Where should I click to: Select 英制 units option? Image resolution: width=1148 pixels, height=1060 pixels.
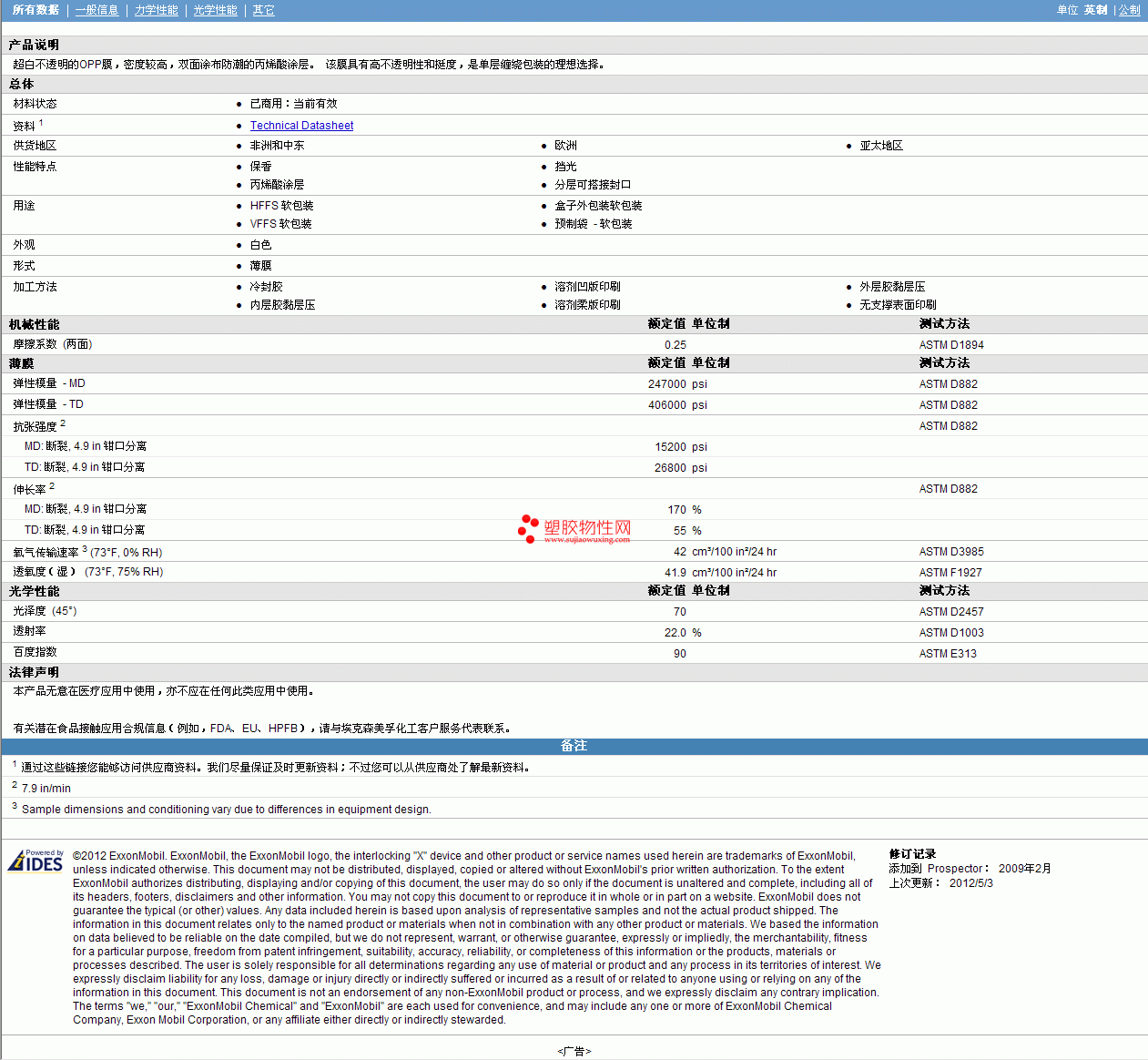1095,10
